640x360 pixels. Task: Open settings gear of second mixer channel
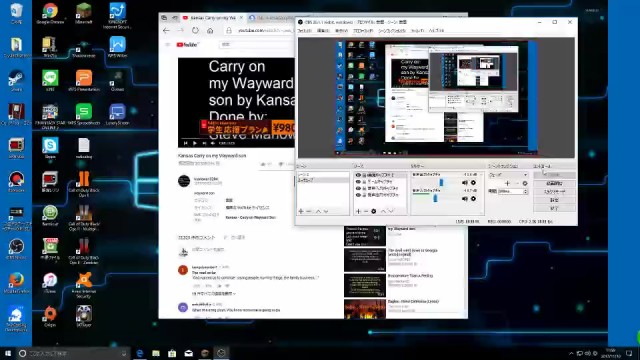tap(473, 198)
